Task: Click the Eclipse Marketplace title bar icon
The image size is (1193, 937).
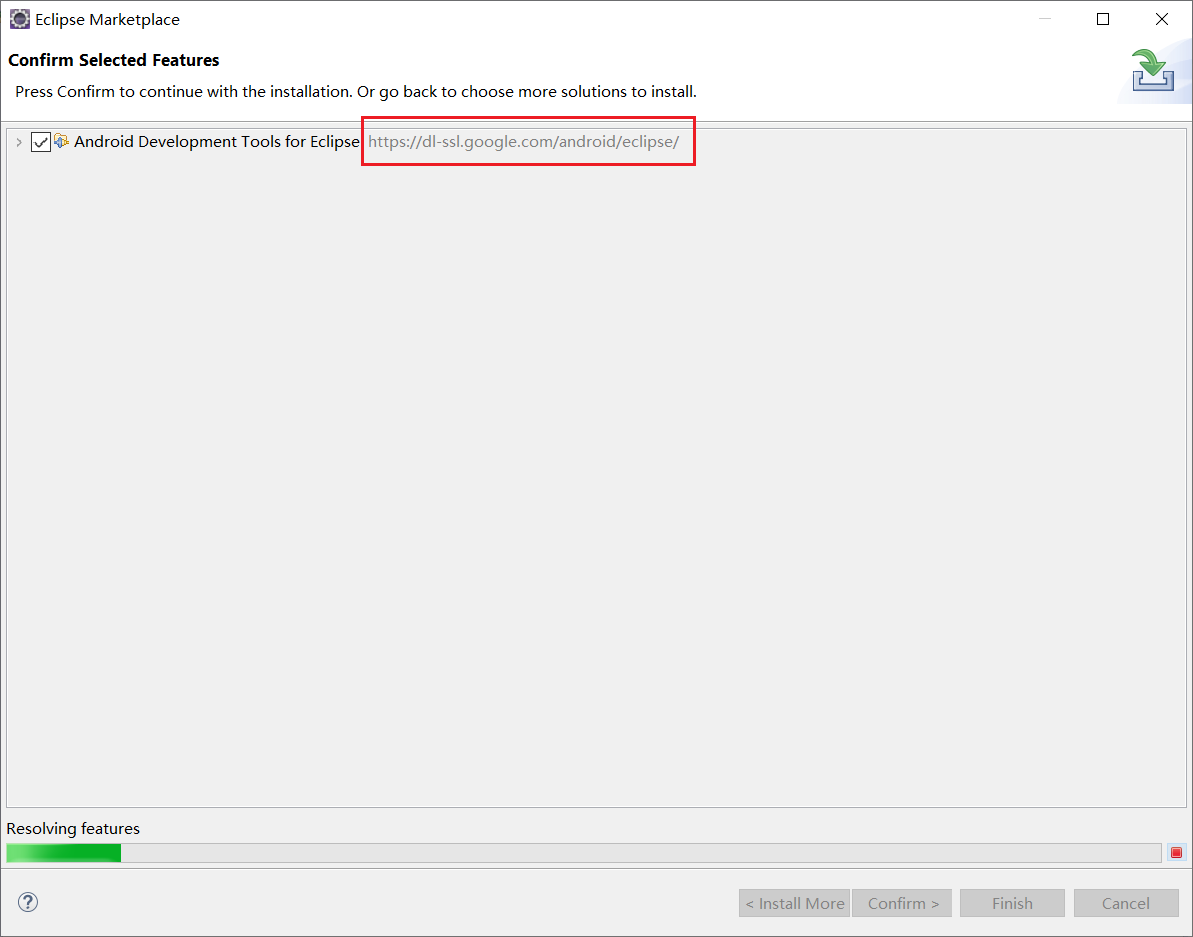Action: point(19,19)
